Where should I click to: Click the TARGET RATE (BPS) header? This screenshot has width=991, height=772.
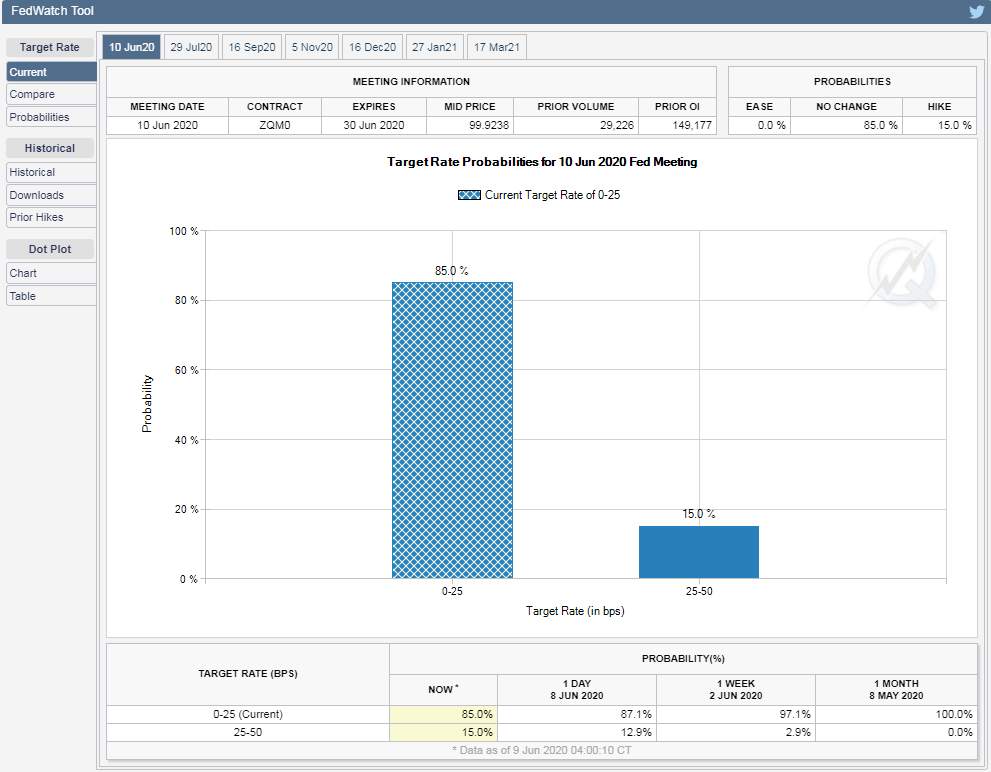tap(248, 674)
